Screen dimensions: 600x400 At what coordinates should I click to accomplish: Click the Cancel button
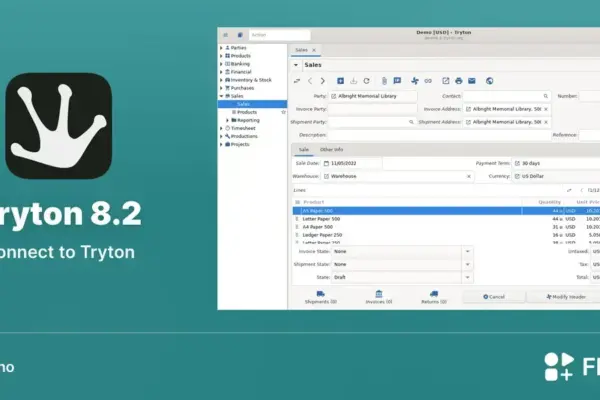(x=494, y=297)
